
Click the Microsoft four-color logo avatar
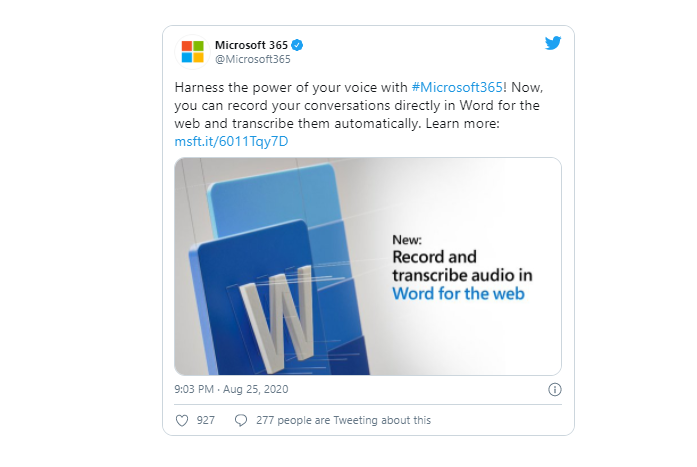coord(192,50)
